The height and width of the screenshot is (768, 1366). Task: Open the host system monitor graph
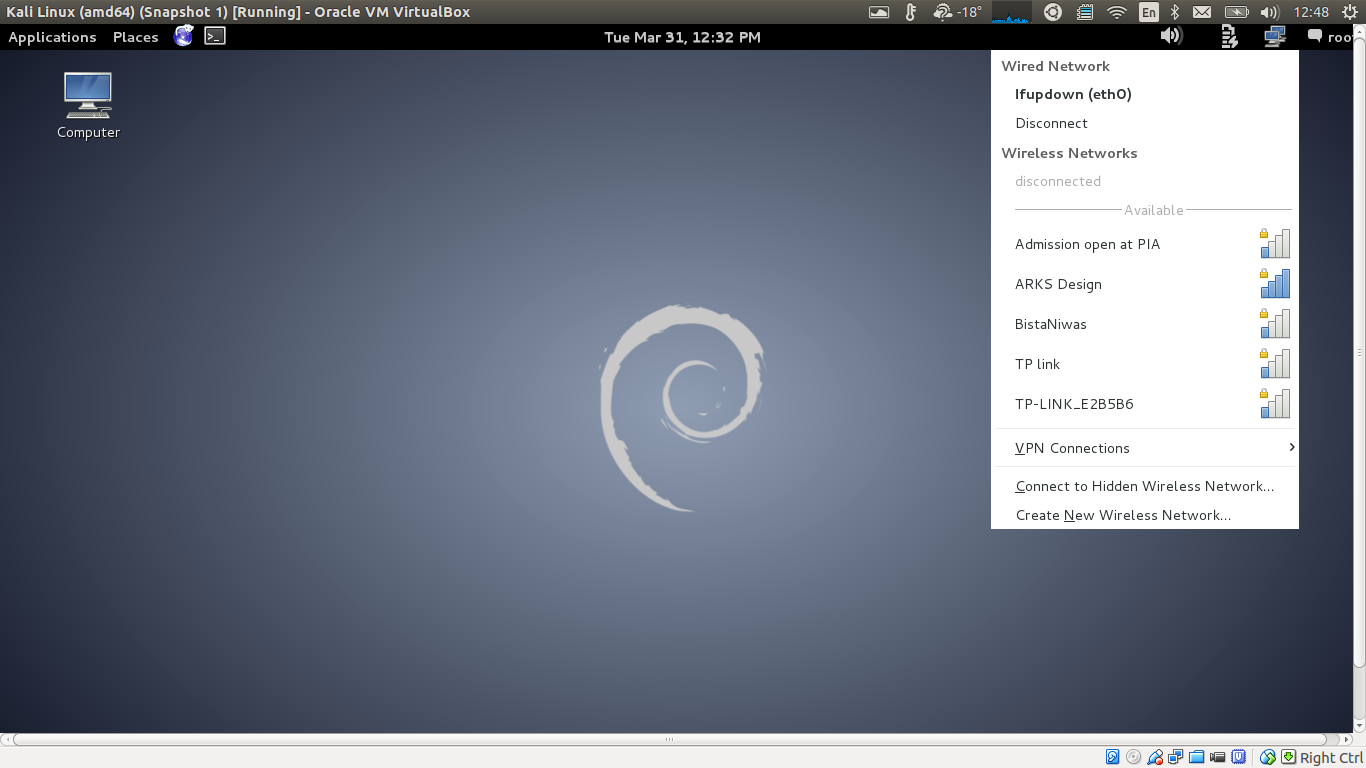1011,12
